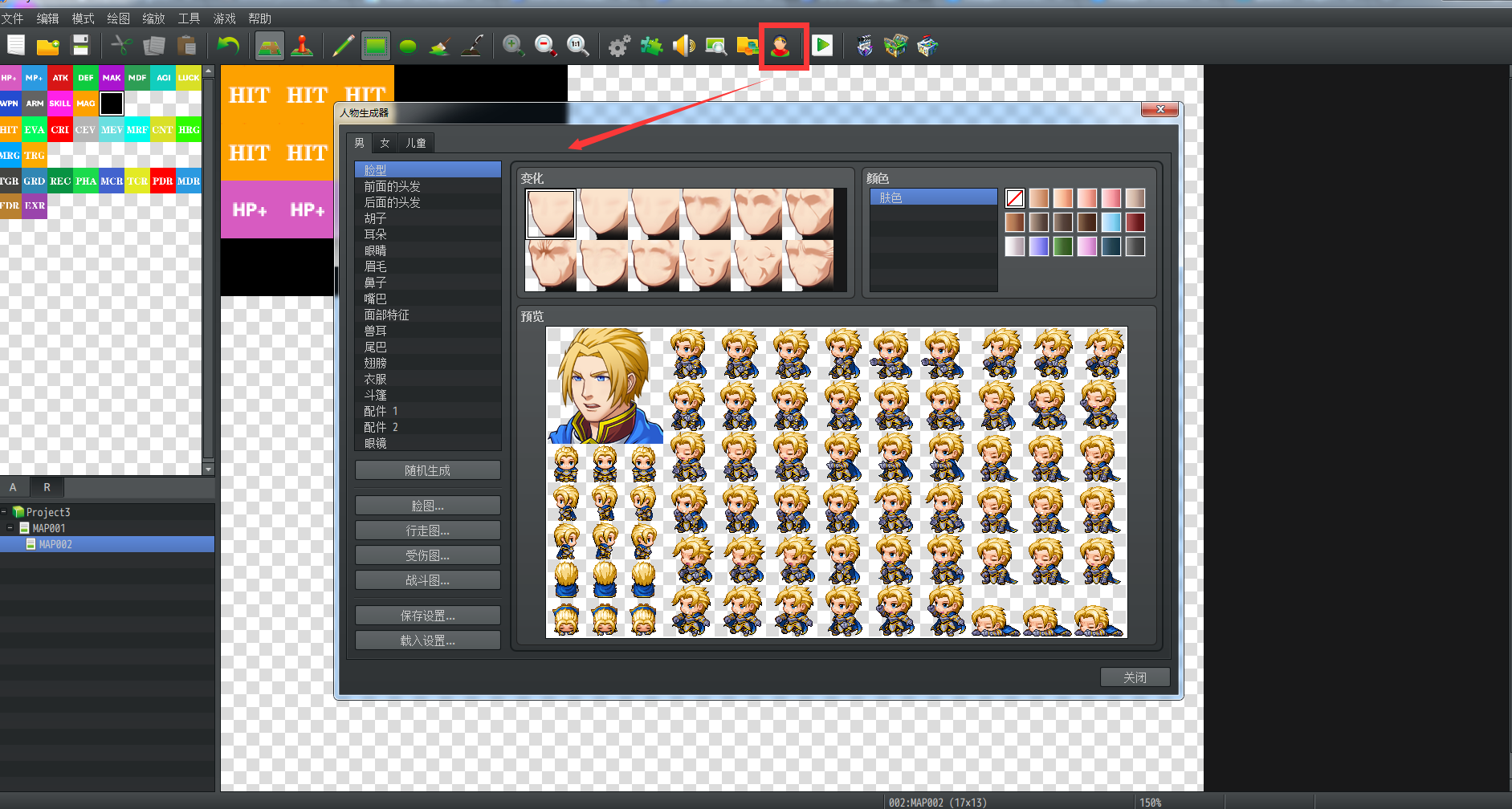Pick the green color swatch
The width and height of the screenshot is (1512, 809).
pyautogui.click(x=1063, y=246)
